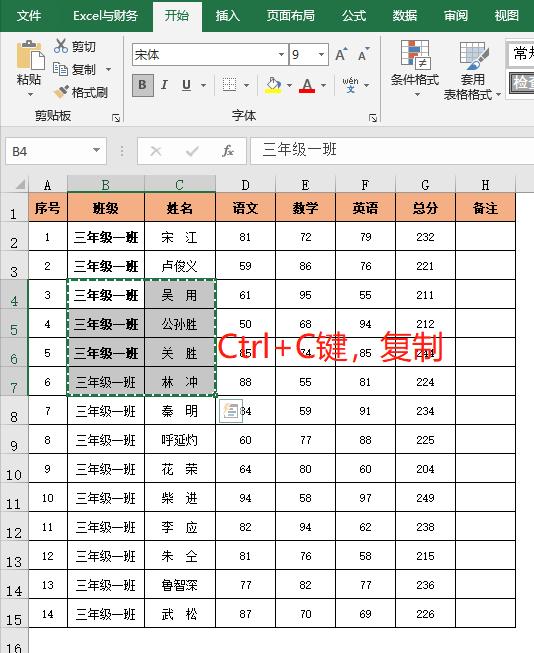Click name cell 花 荣
The height and width of the screenshot is (653, 534).
point(180,469)
